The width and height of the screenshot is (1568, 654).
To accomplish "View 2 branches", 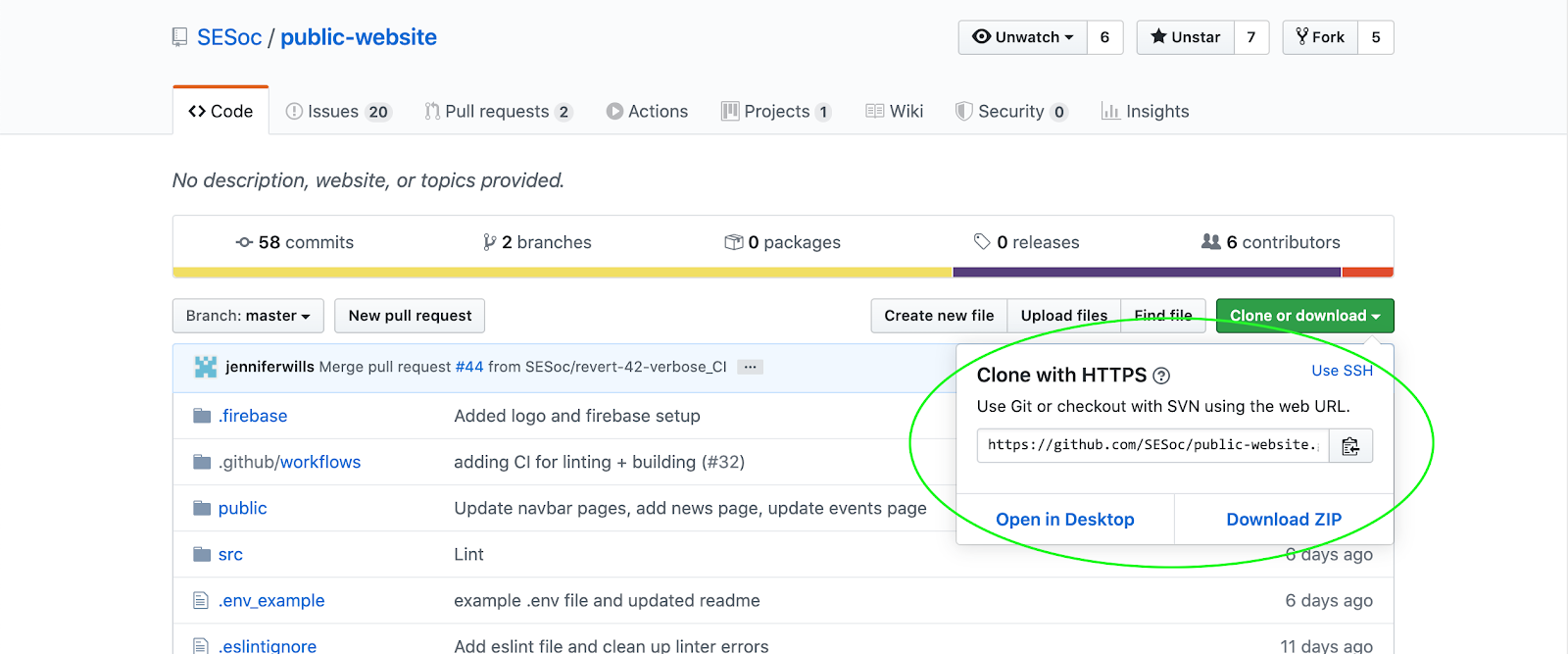I will coord(538,242).
